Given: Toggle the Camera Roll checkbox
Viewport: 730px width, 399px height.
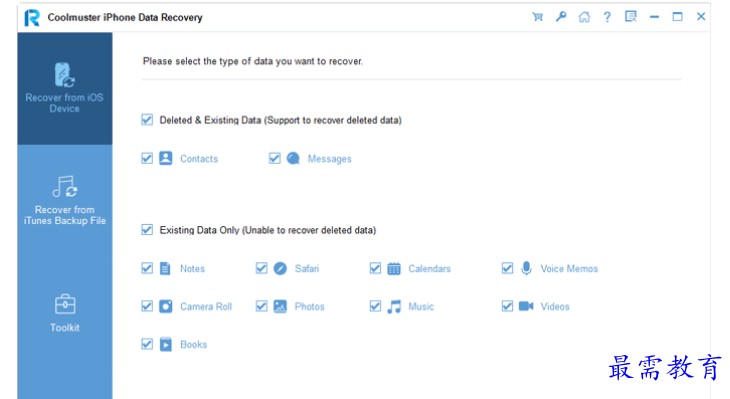Looking at the screenshot, I should coord(147,306).
